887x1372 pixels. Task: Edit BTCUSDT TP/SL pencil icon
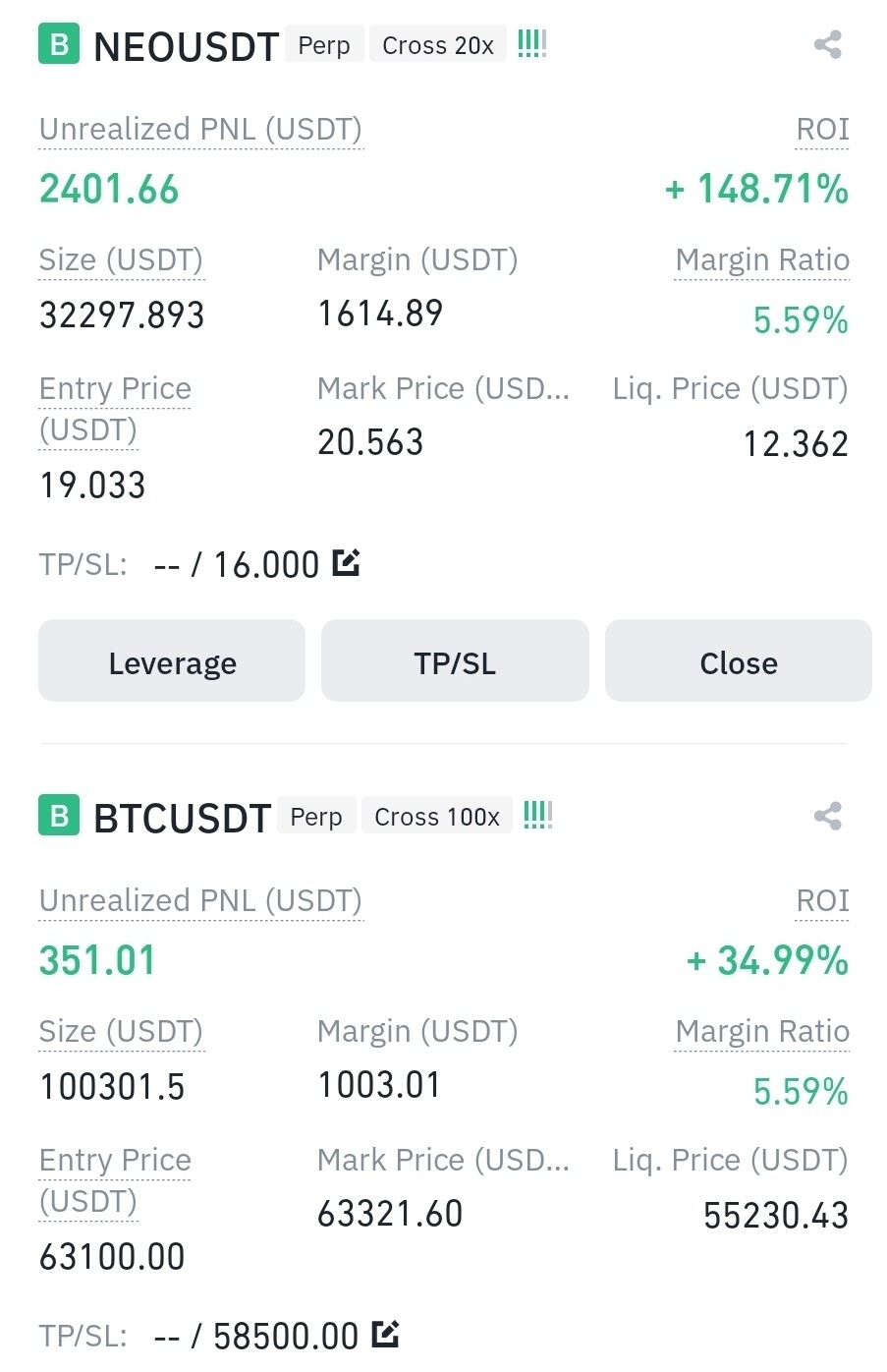(385, 1334)
